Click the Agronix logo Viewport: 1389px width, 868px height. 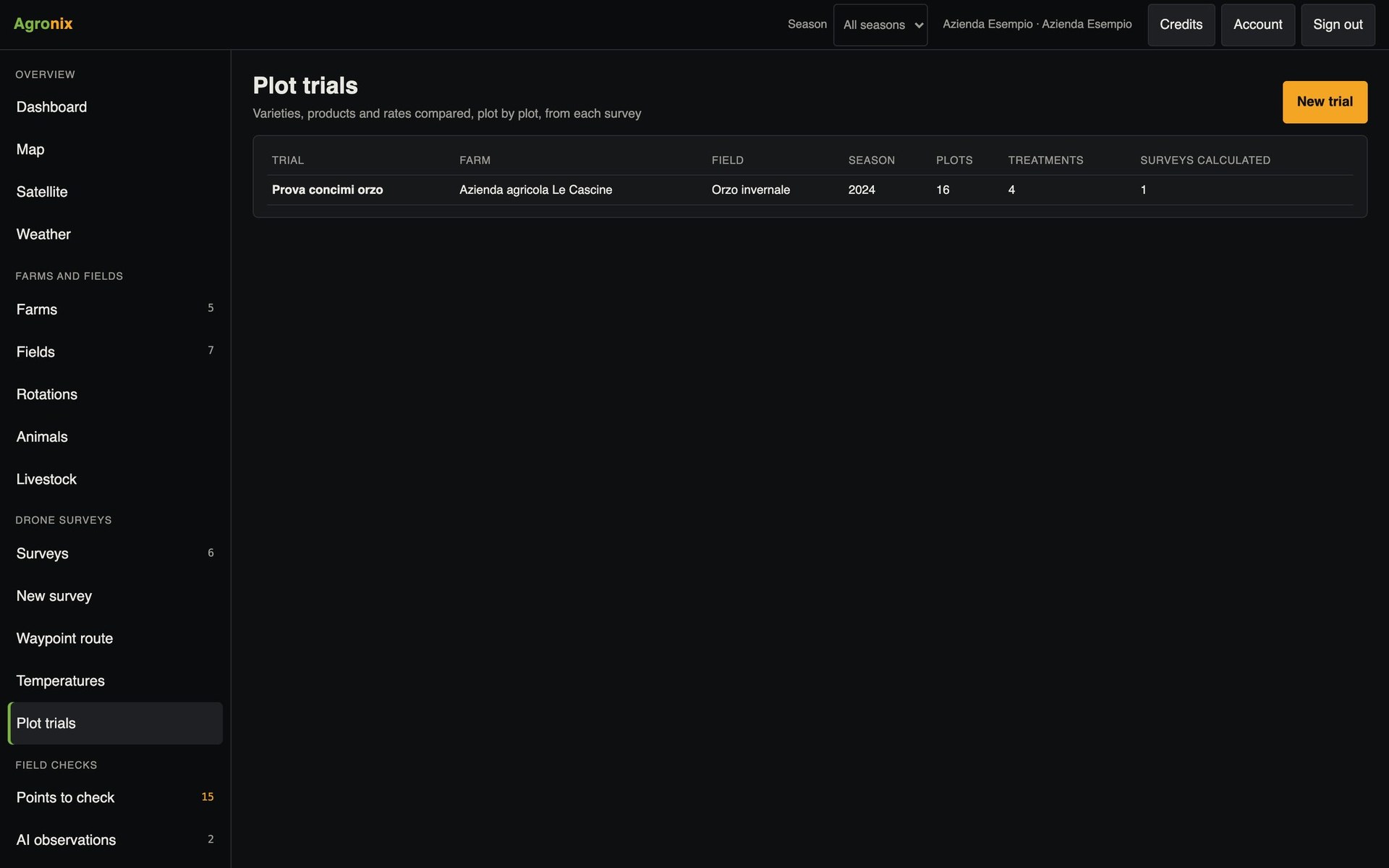43,24
